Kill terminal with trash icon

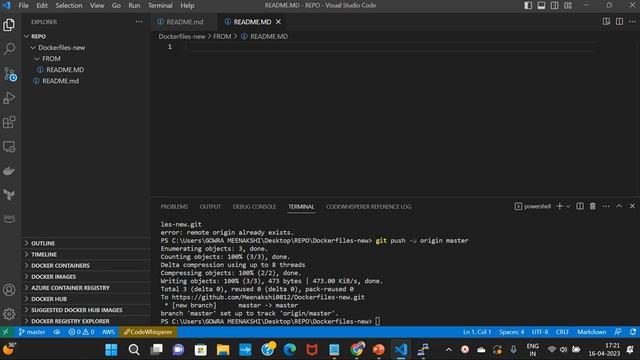[x=593, y=206]
